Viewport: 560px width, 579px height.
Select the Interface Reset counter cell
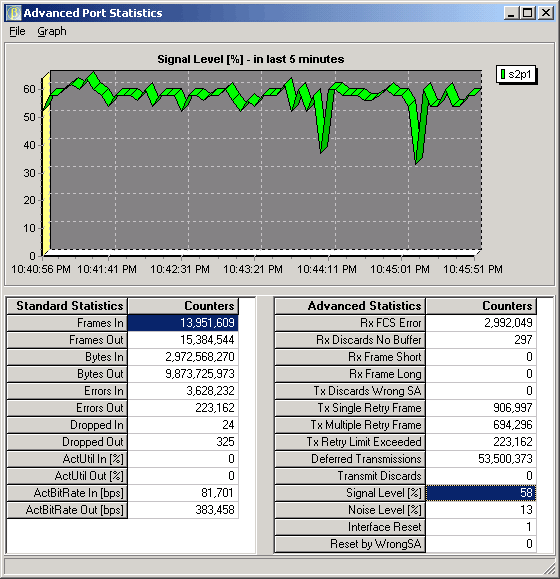(481, 527)
